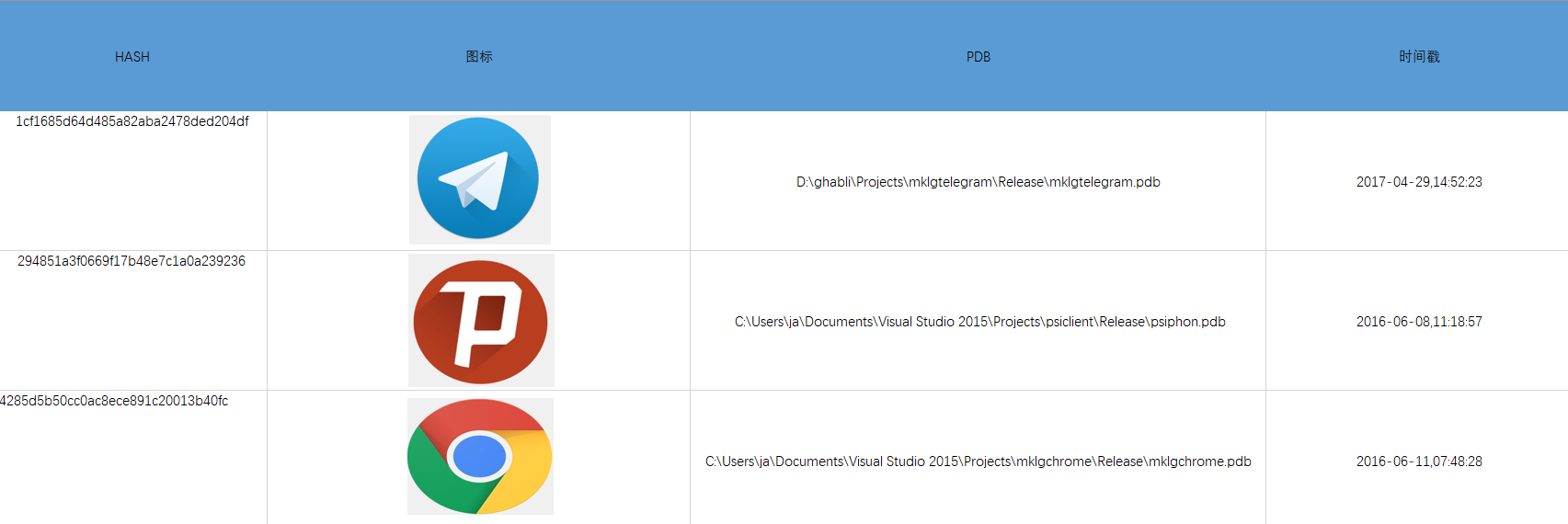
Task: Select timestamp 2016-06-11,07:48:28
Action: [1419, 461]
